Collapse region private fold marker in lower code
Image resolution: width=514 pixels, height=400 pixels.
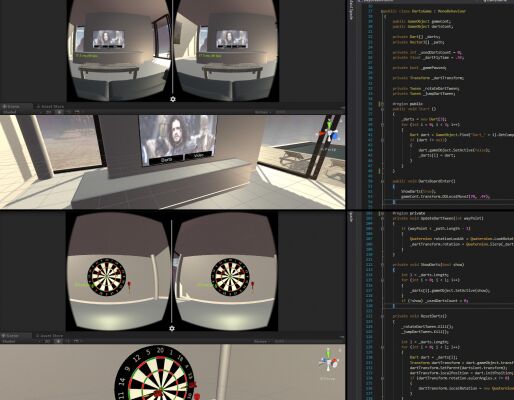(x=382, y=213)
